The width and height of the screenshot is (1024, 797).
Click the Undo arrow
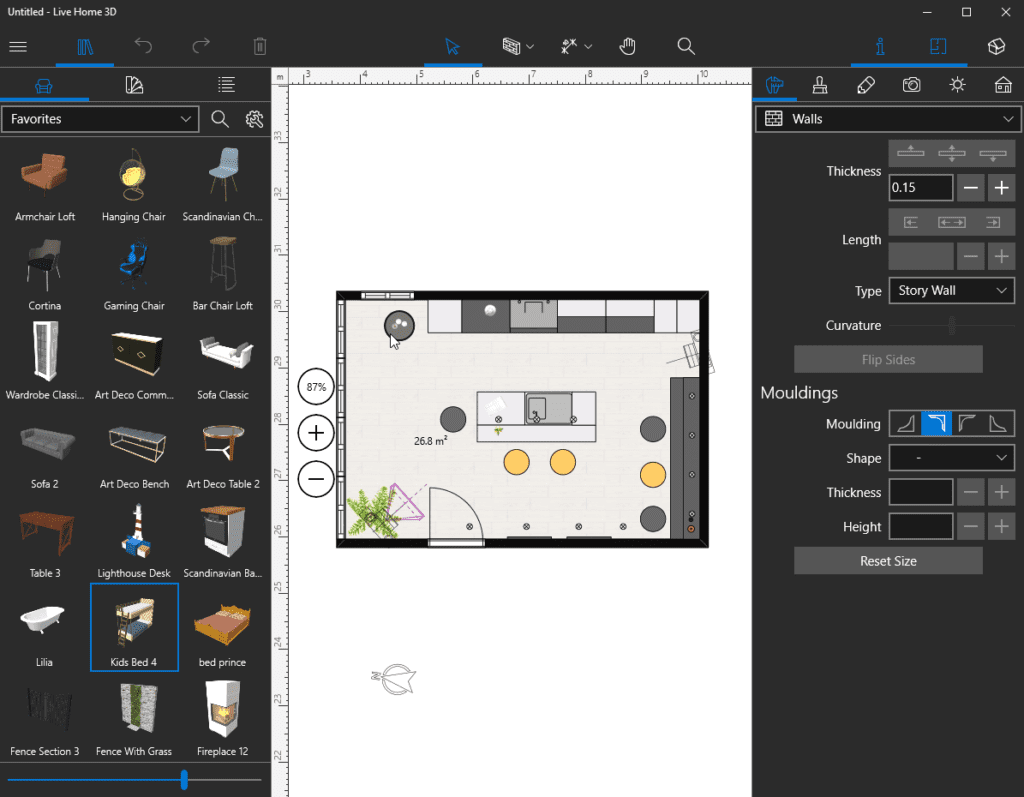(143, 46)
